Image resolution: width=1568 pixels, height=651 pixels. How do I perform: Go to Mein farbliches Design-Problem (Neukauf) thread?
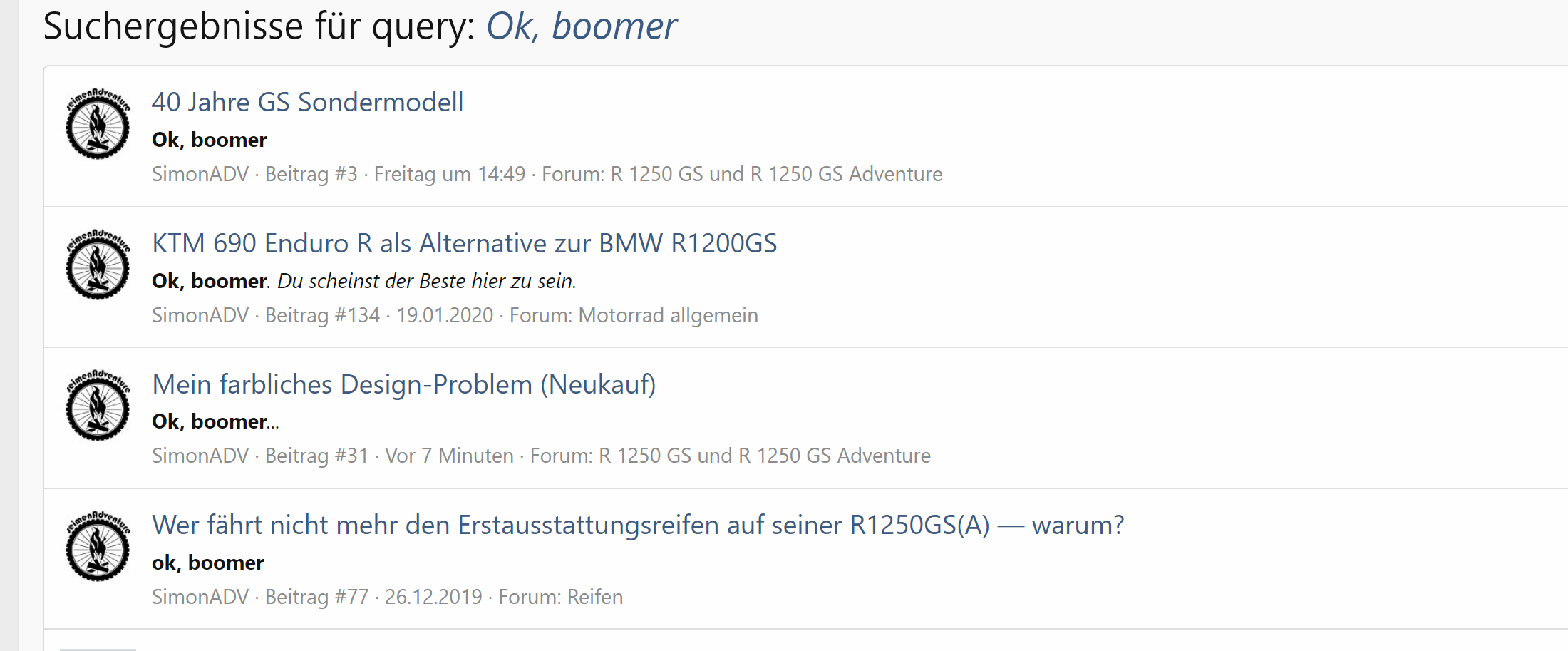[x=403, y=385]
